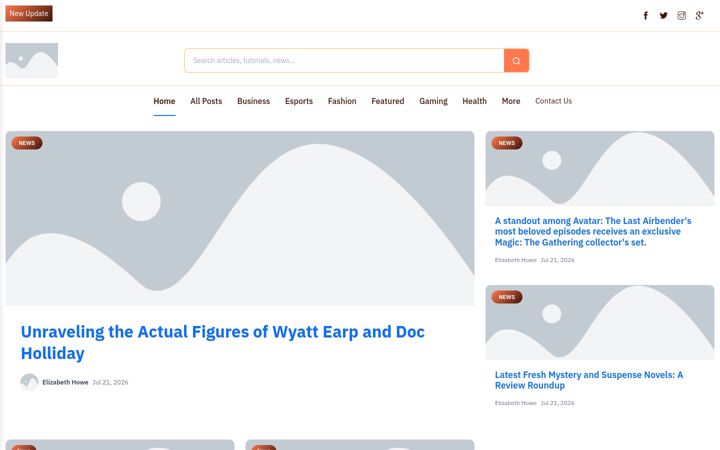
Task: Open the Mystery and Suspense Novels review title
Action: pos(589,380)
